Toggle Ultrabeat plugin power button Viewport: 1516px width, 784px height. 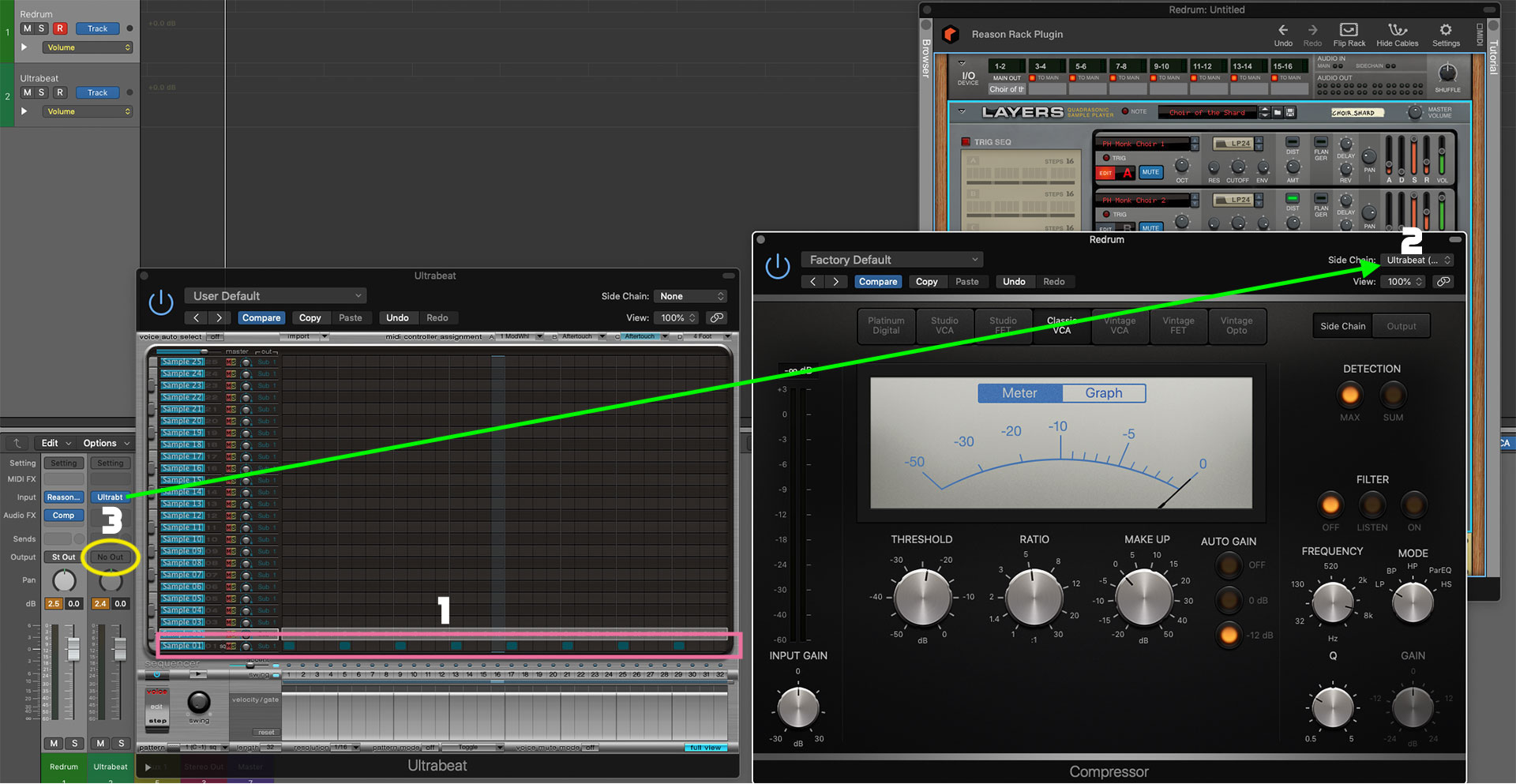[161, 302]
